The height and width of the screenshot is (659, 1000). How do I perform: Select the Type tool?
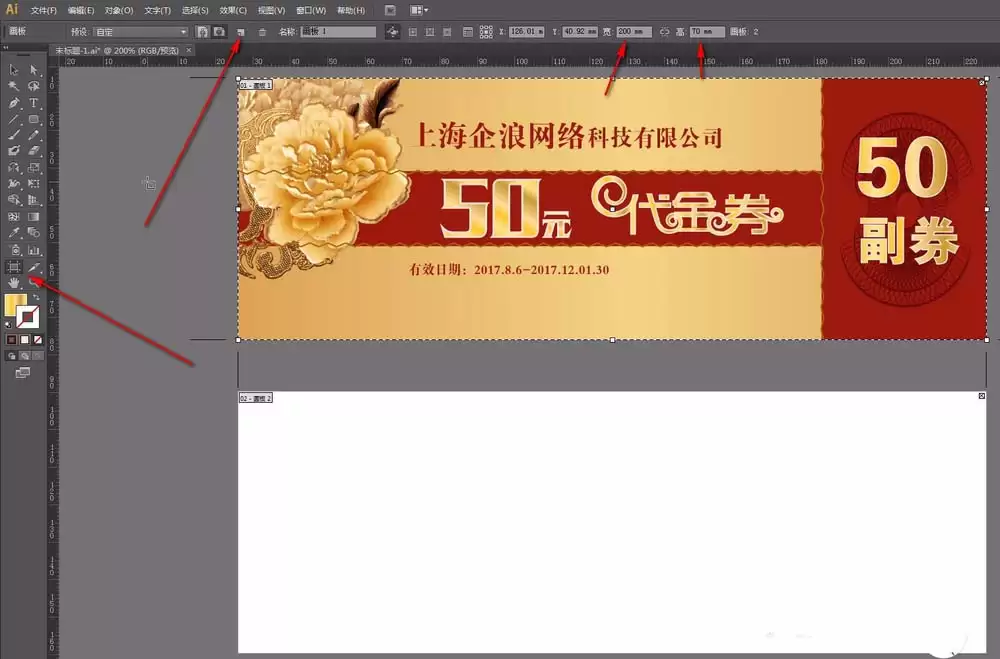34,103
